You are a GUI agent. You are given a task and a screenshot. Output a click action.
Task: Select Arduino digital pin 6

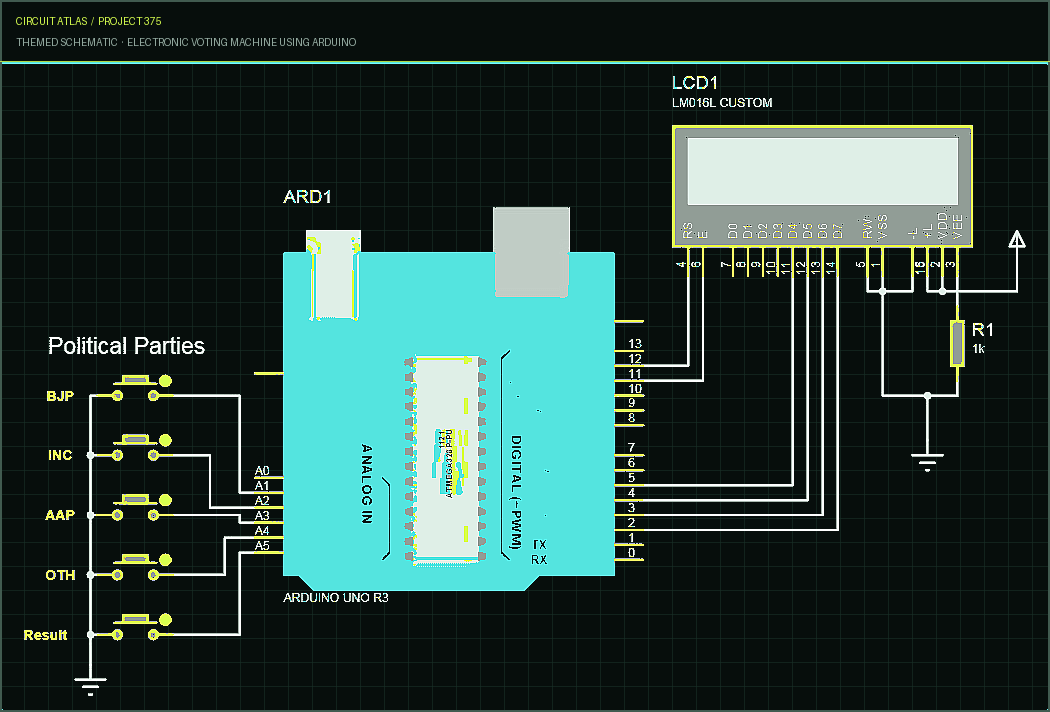(x=631, y=463)
